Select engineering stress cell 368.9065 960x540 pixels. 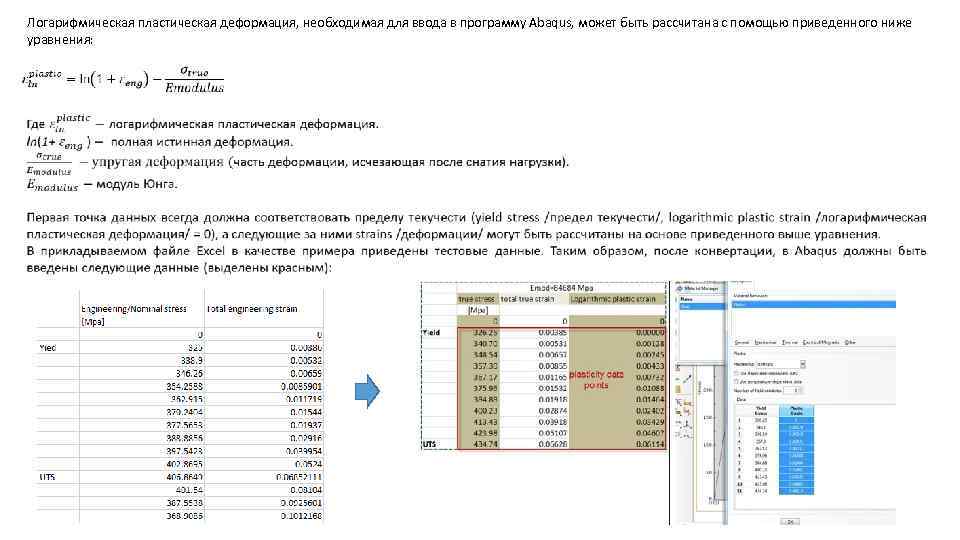click(x=141, y=516)
